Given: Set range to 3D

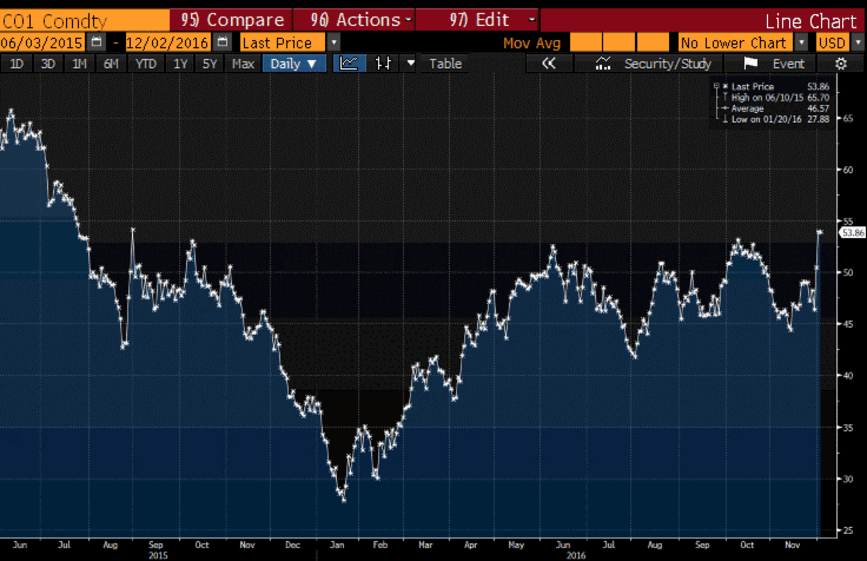Looking at the screenshot, I should pos(48,64).
